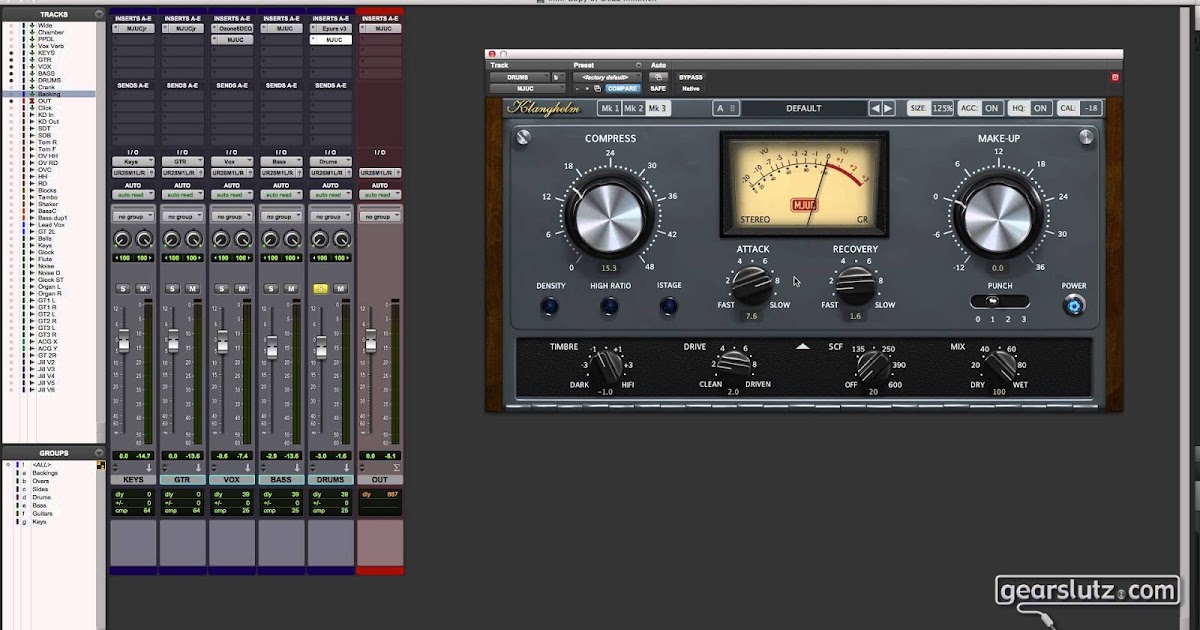The width and height of the screenshot is (1200, 630).
Task: Open the DRUMS track selector dropdown
Action: (x=519, y=77)
